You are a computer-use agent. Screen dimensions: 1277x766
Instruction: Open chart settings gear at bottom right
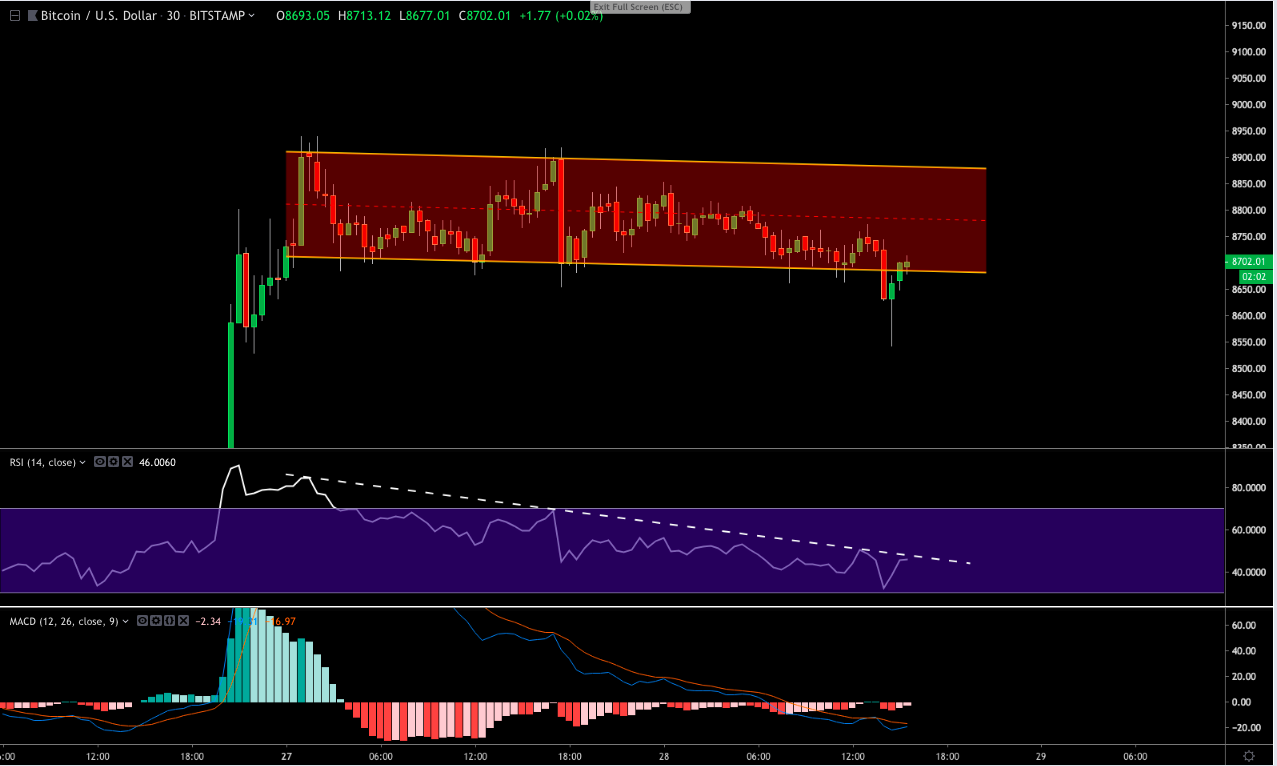pyautogui.click(x=1249, y=756)
